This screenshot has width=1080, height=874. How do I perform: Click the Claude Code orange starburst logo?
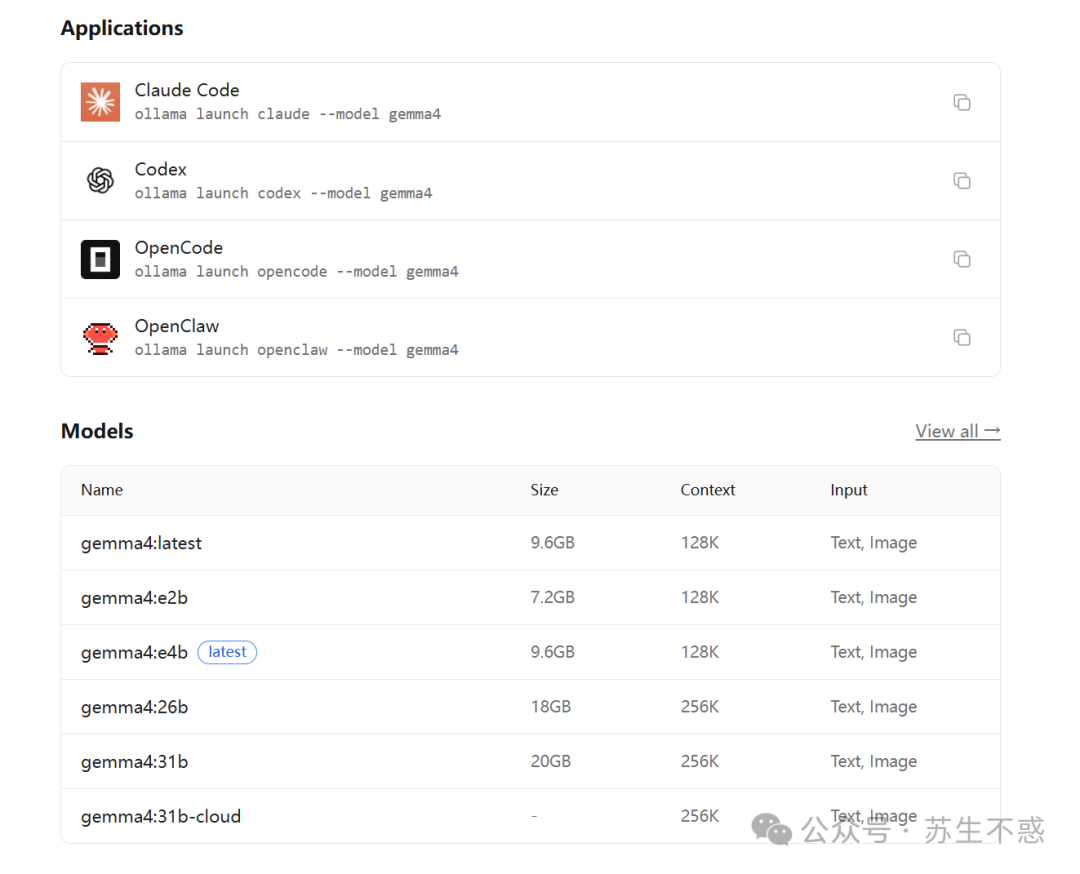(x=101, y=102)
